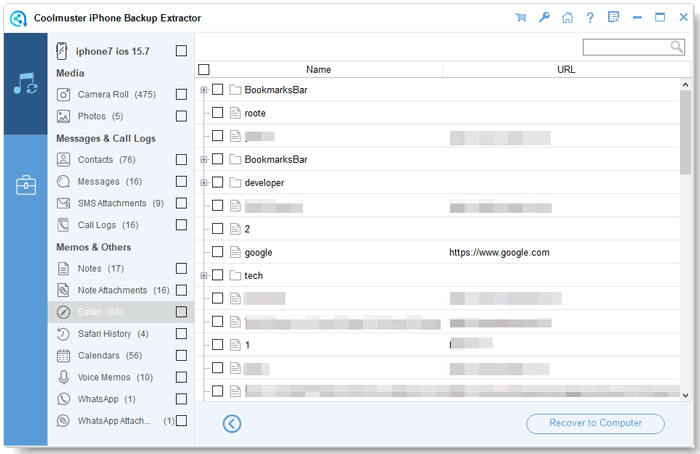Check the google bookmark checkbox
The height and width of the screenshot is (454, 700).
(217, 252)
